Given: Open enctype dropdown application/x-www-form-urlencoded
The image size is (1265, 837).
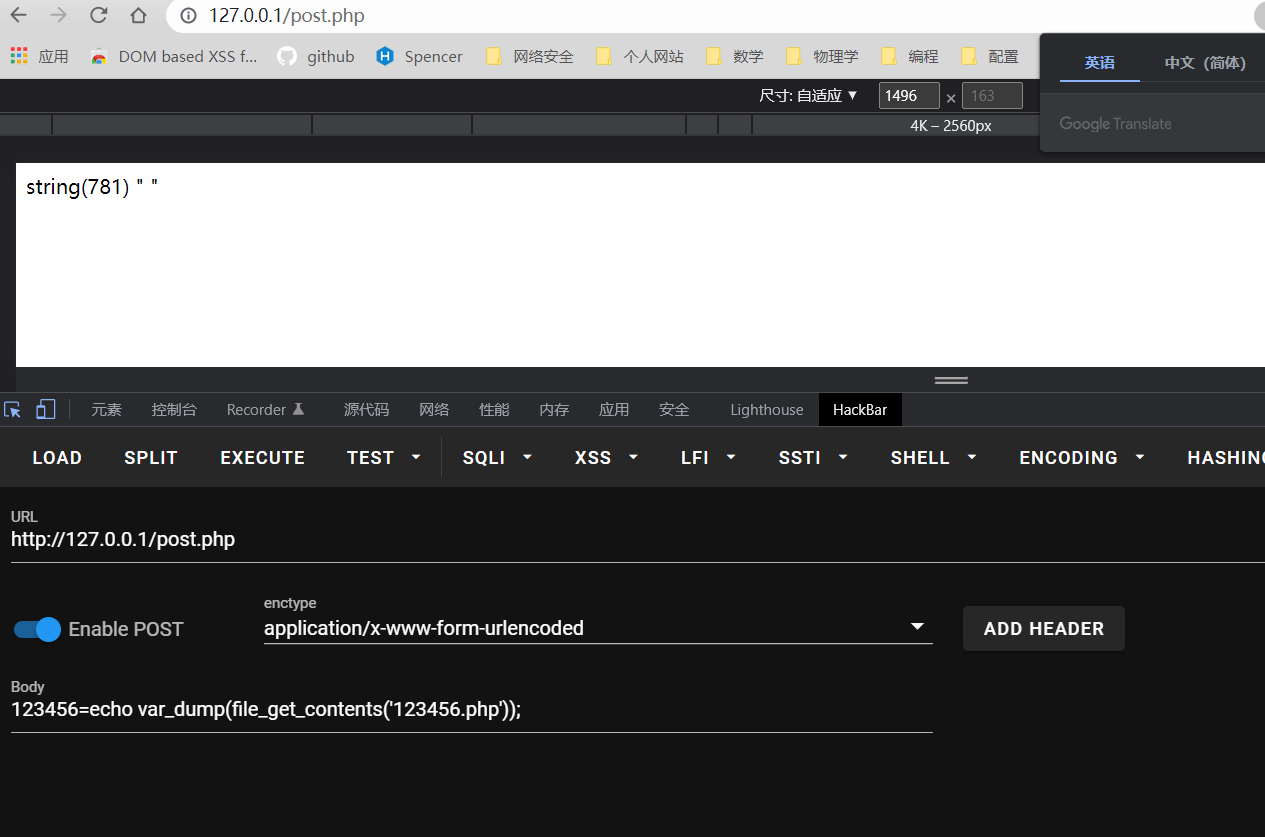Looking at the screenshot, I should 598,628.
